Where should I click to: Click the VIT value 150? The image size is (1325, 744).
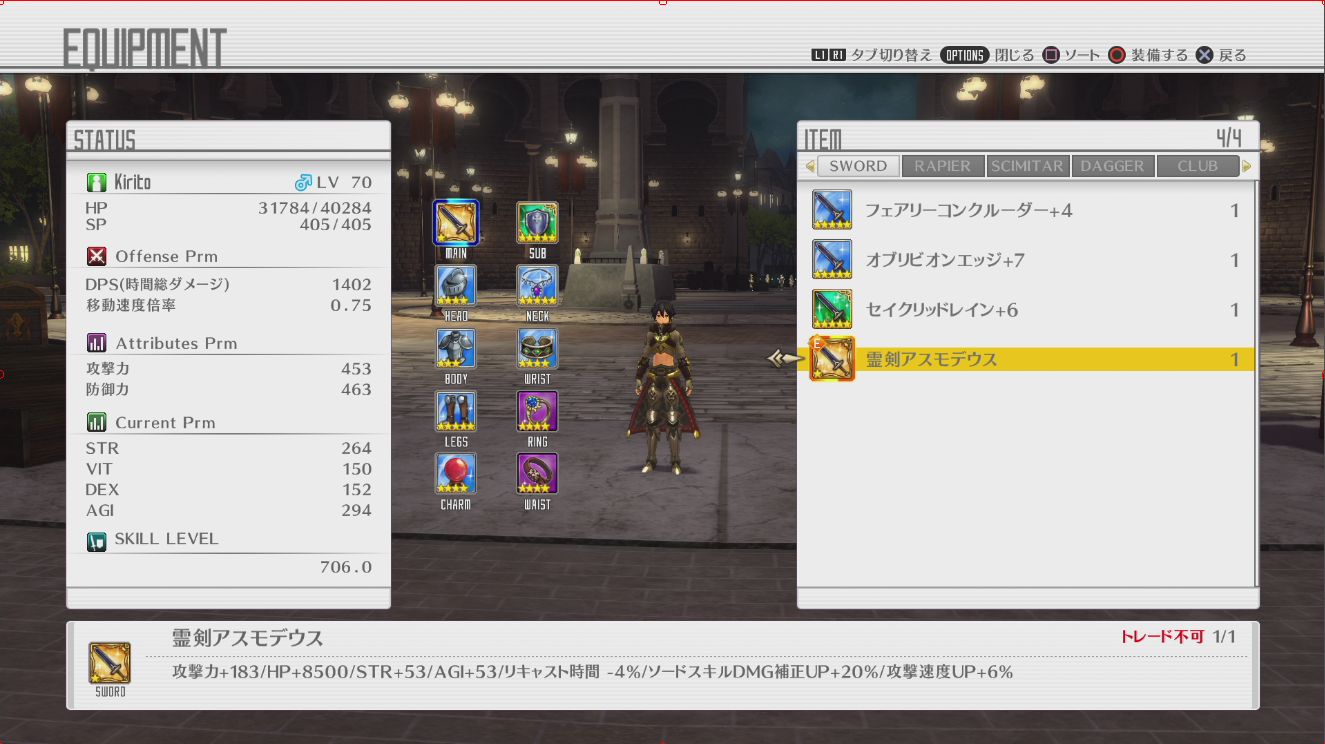click(x=356, y=470)
